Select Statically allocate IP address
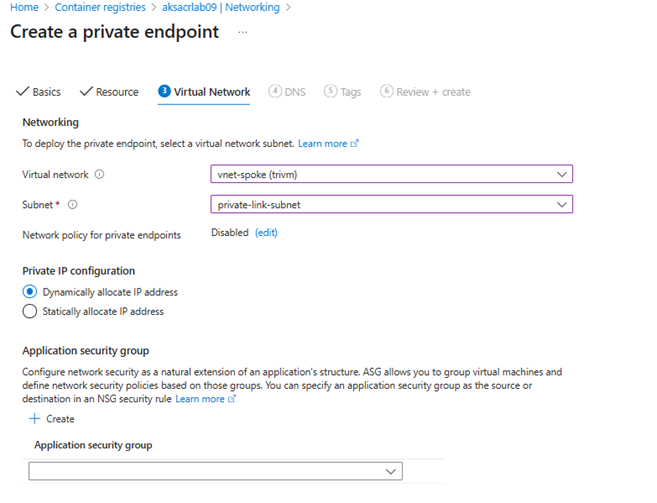The width and height of the screenshot is (657, 503). click(x=30, y=311)
